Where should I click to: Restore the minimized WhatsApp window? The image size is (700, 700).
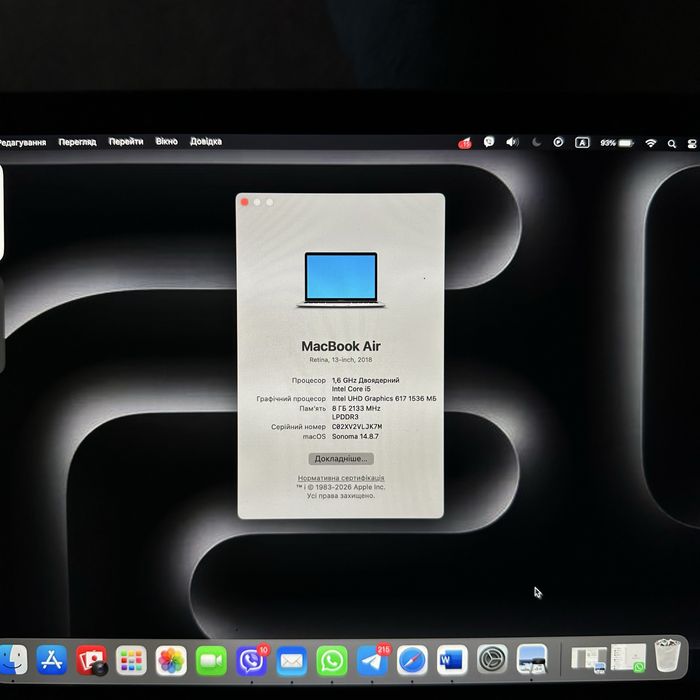[x=628, y=658]
